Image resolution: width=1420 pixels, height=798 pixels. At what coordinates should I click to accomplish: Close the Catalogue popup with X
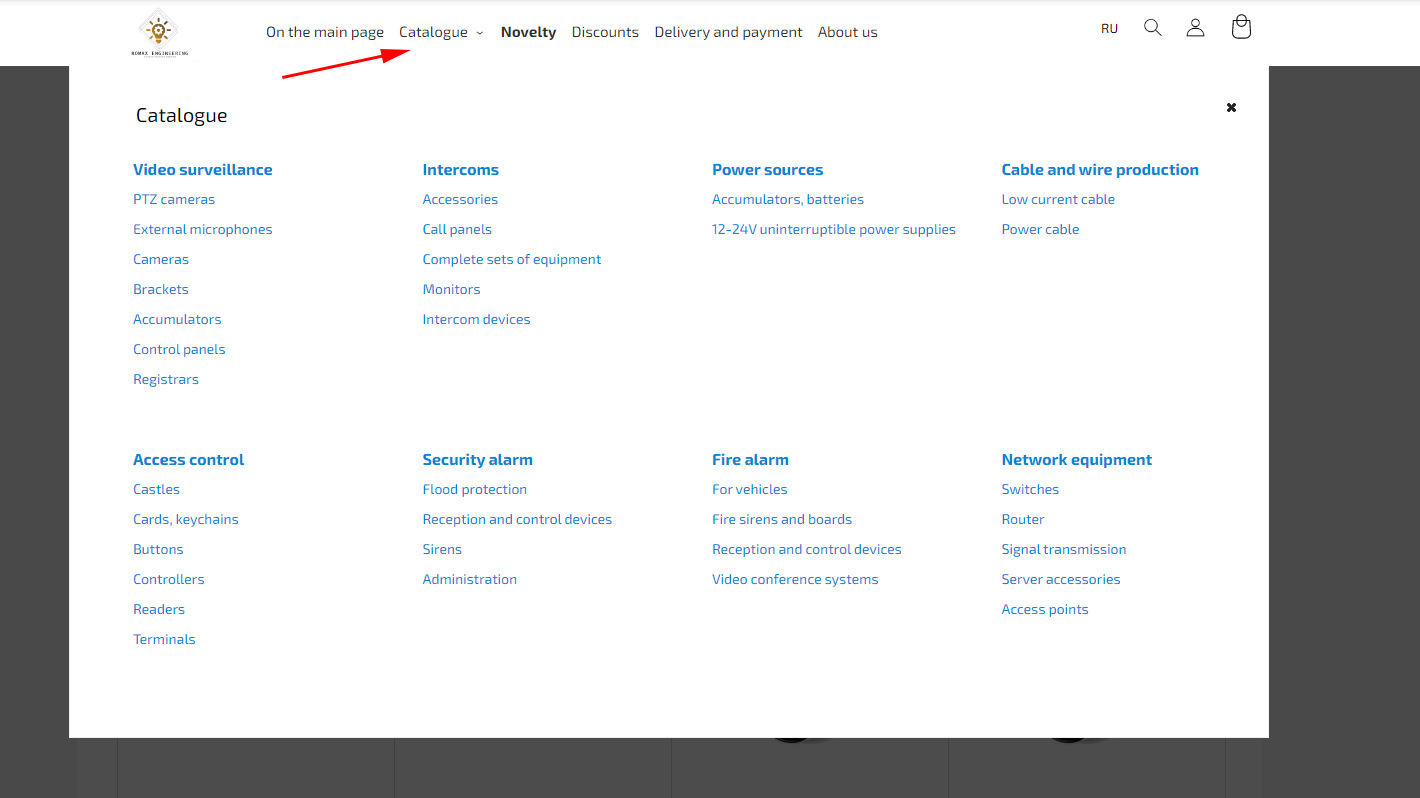pyautogui.click(x=1231, y=107)
